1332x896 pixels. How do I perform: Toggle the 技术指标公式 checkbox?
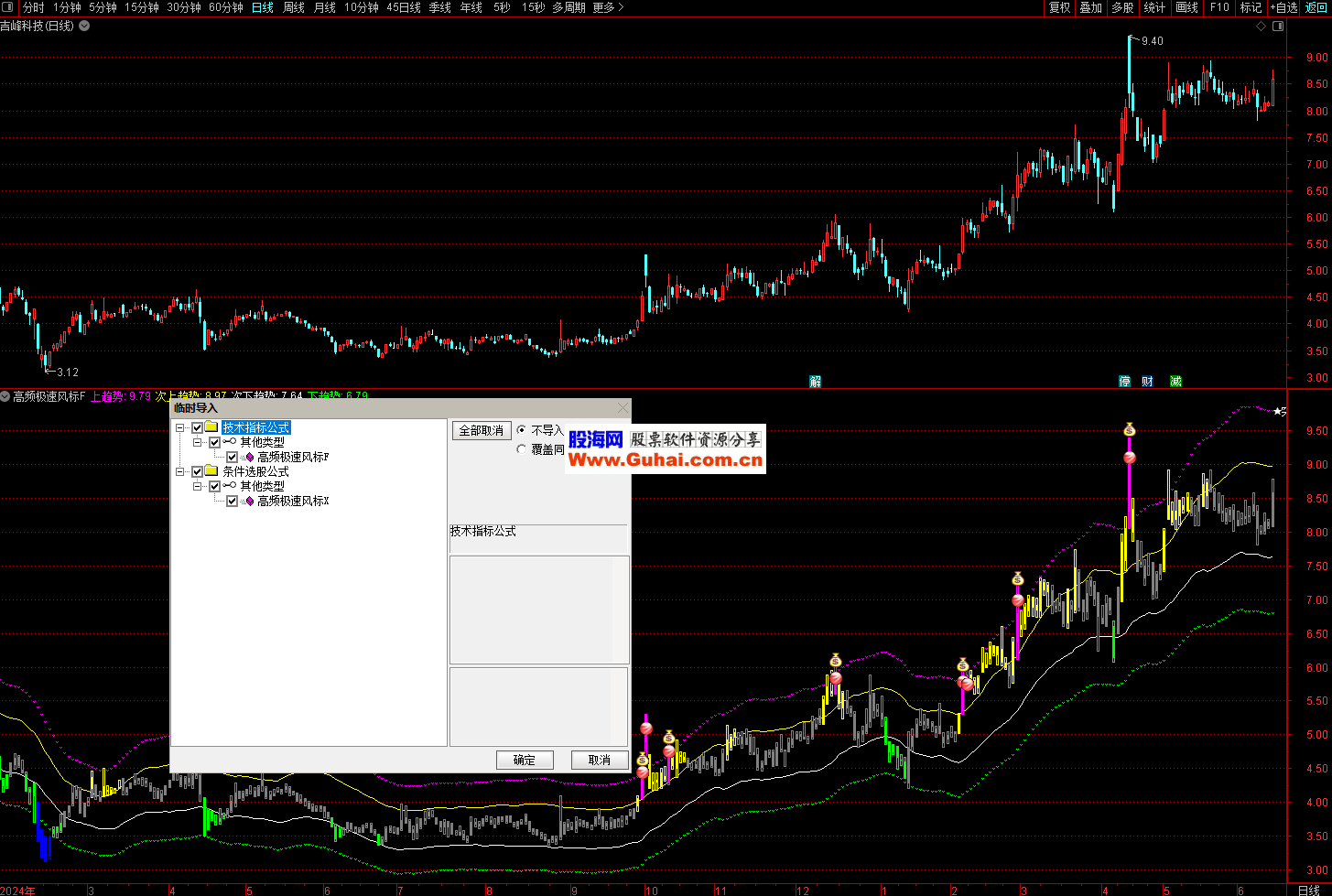pyautogui.click(x=197, y=427)
